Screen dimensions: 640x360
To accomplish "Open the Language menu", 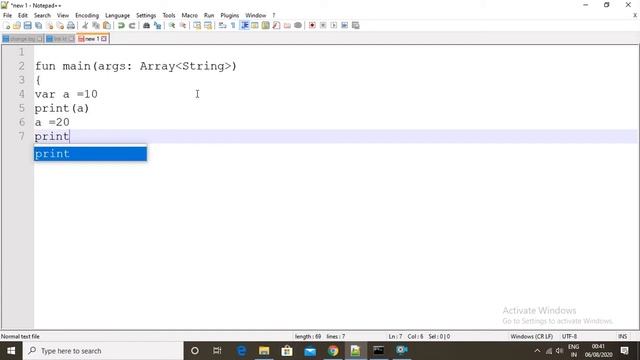I will (118, 15).
